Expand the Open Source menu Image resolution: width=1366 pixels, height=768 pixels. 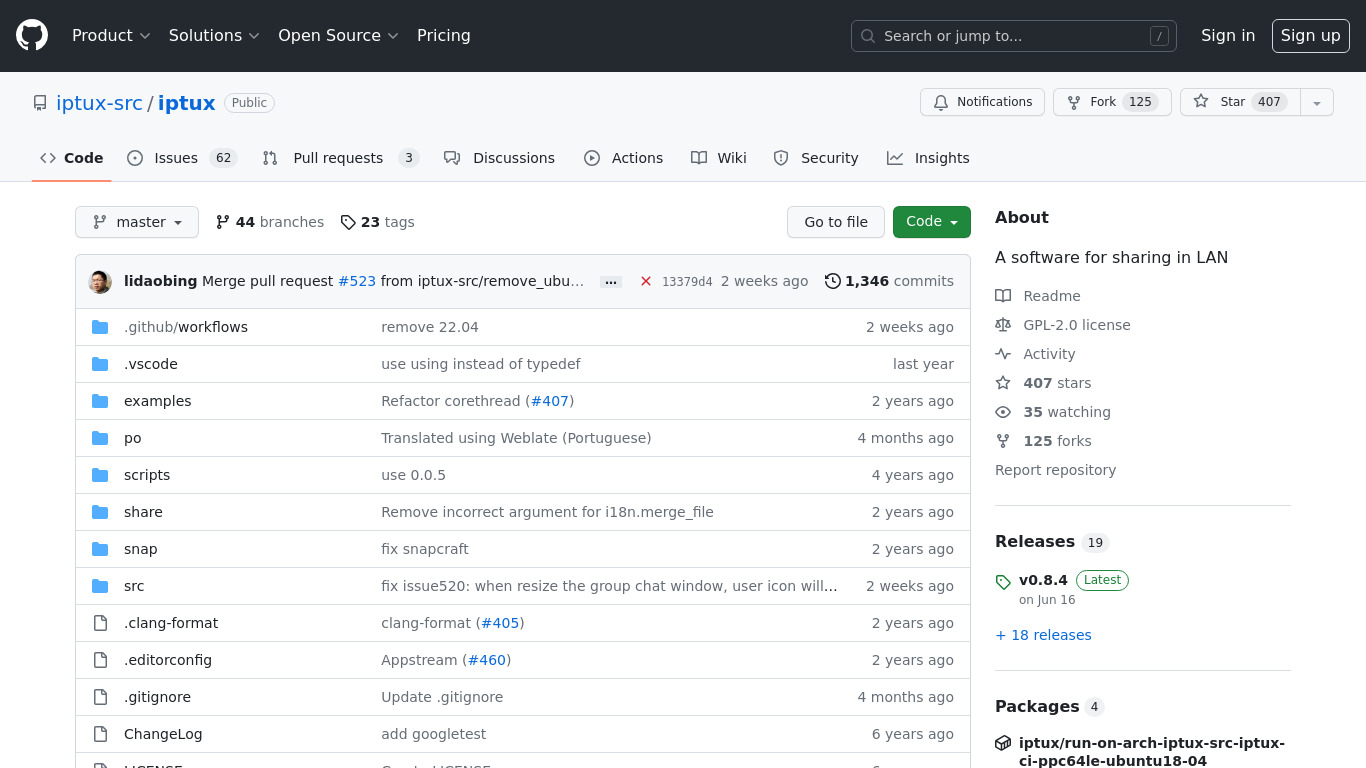pyautogui.click(x=338, y=36)
